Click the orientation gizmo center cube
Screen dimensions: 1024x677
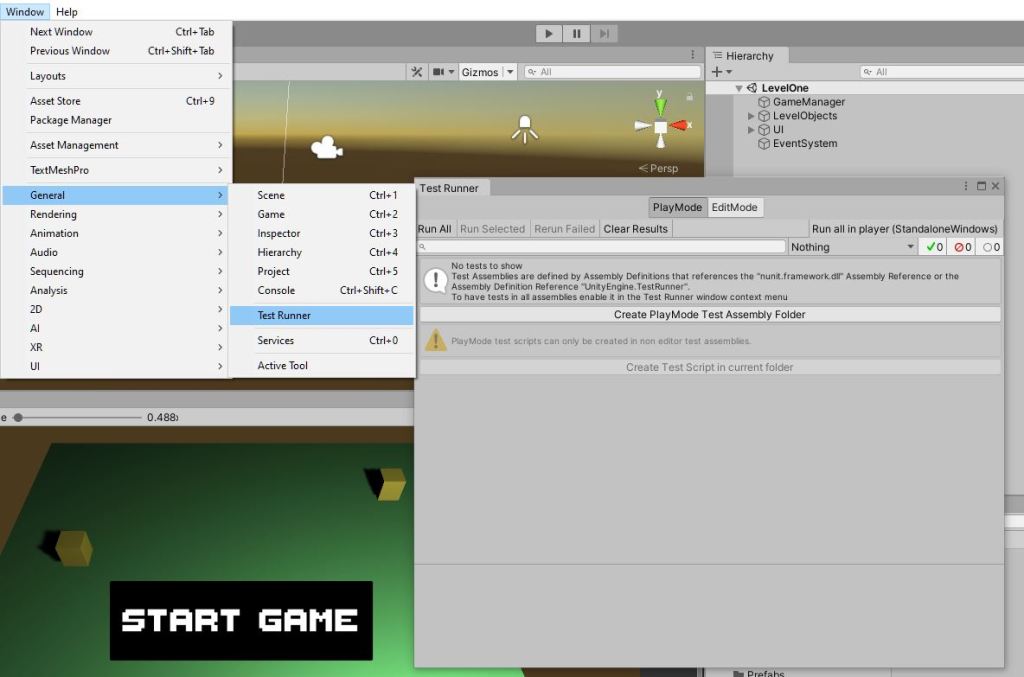(x=660, y=127)
